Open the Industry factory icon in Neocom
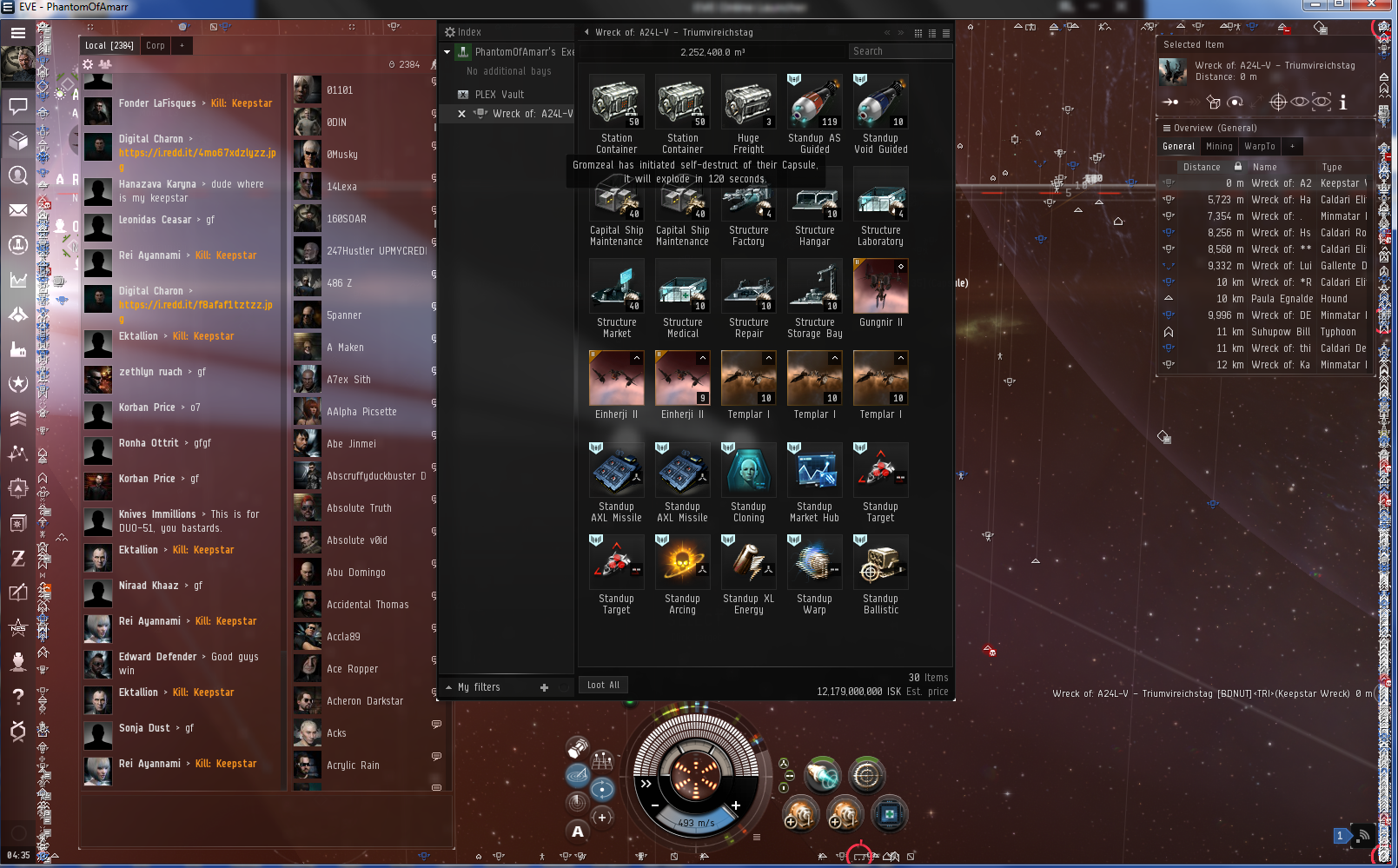The width and height of the screenshot is (1398, 868). click(x=17, y=349)
